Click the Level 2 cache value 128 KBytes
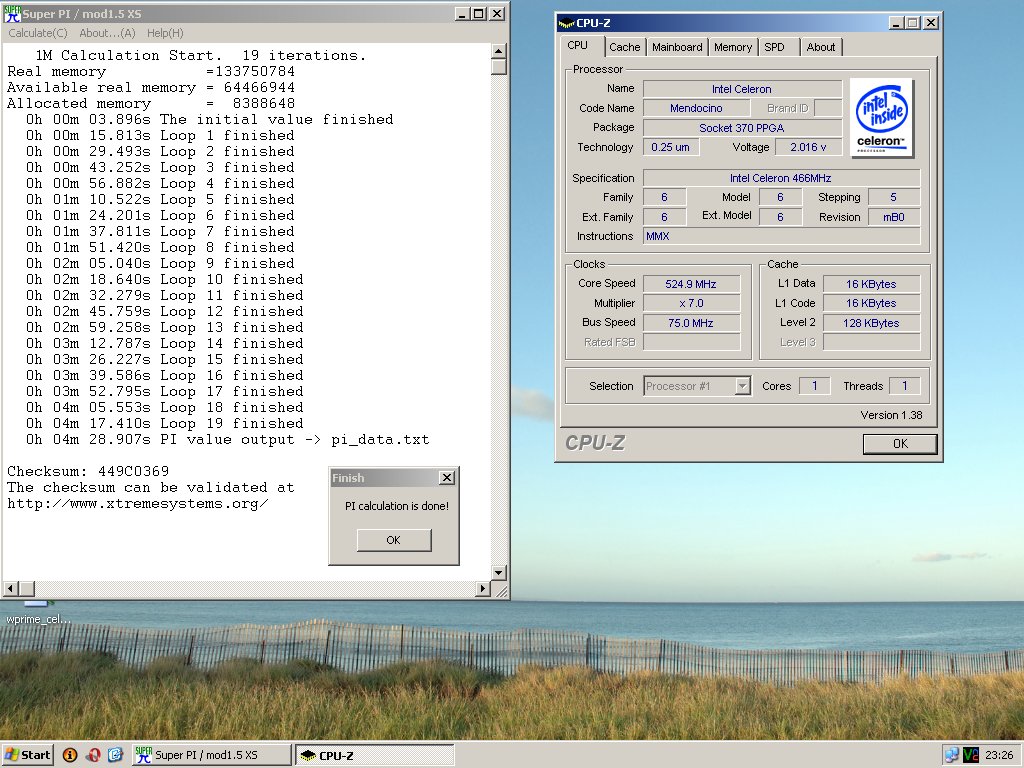This screenshot has height=768, width=1024. tap(871, 323)
